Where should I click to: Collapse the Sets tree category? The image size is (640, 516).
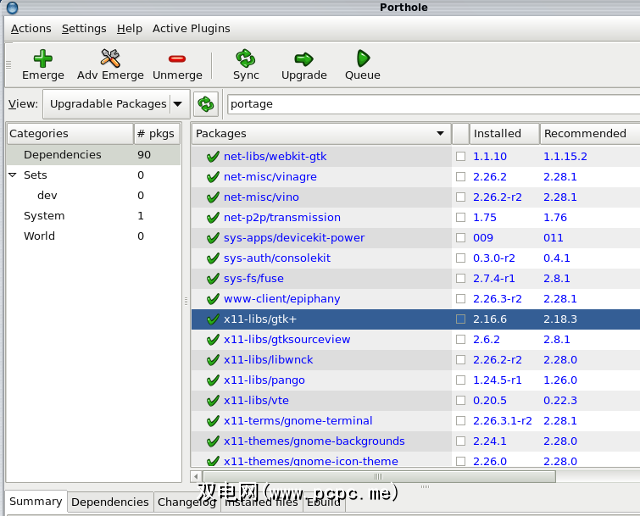13,175
